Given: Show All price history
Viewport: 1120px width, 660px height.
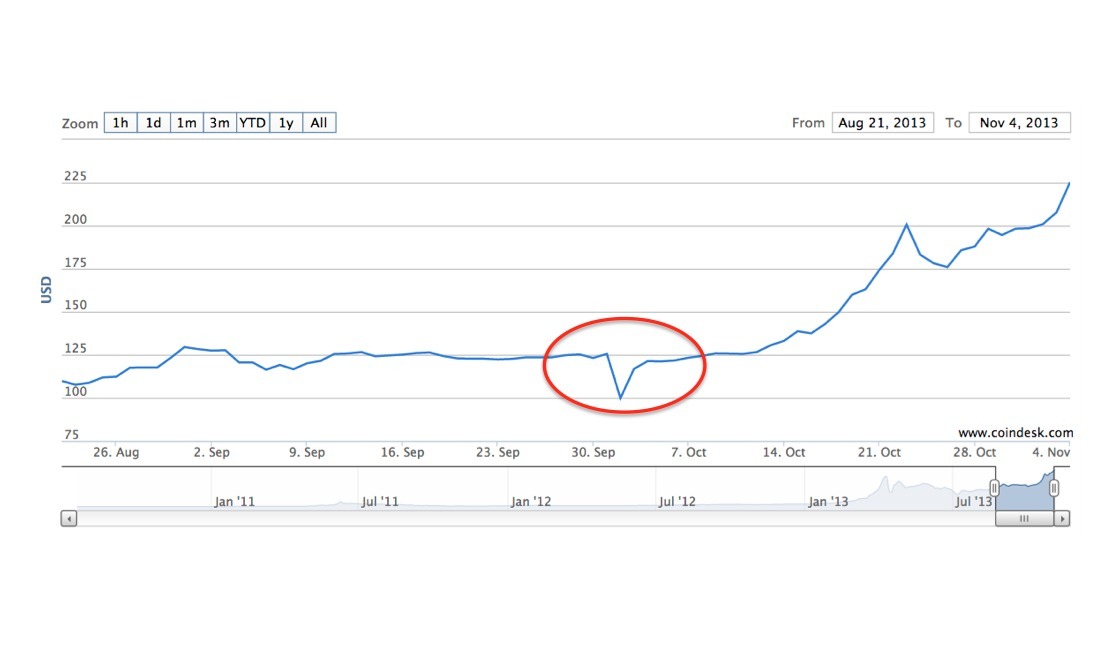Looking at the screenshot, I should [x=319, y=123].
